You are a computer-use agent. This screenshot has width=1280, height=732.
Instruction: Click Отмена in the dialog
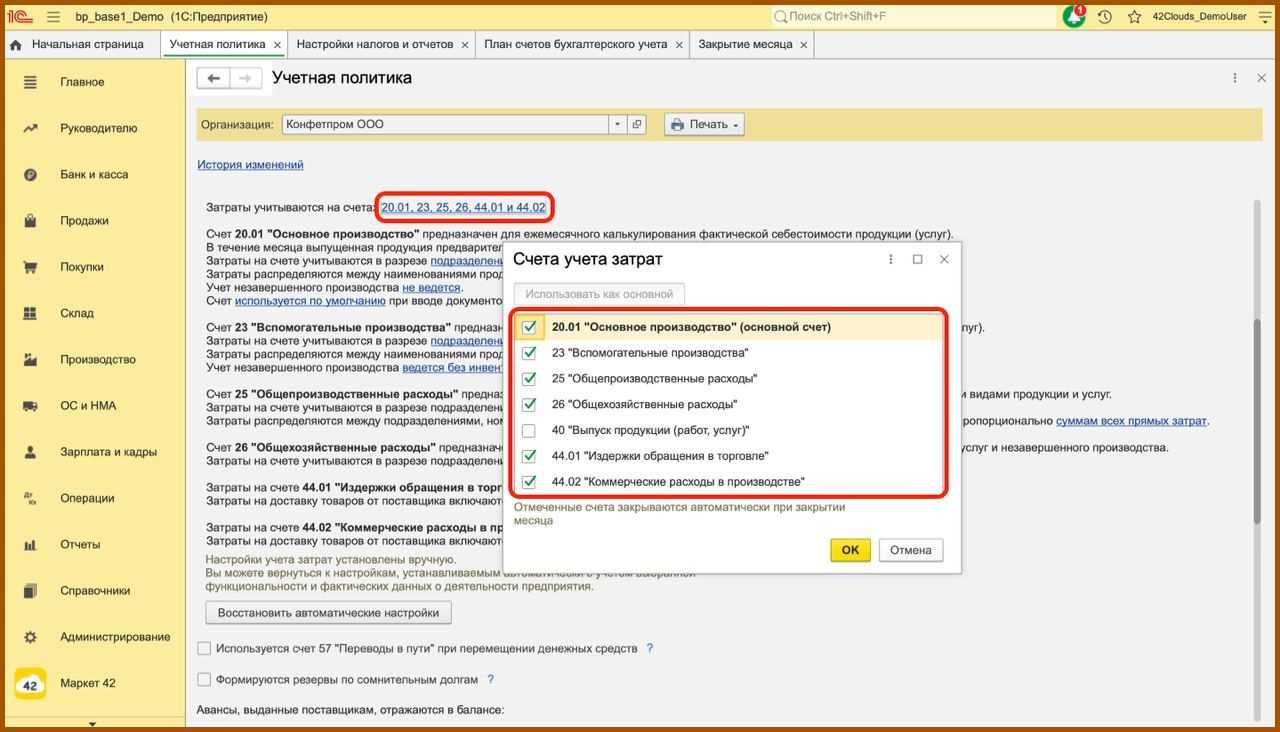pos(911,550)
